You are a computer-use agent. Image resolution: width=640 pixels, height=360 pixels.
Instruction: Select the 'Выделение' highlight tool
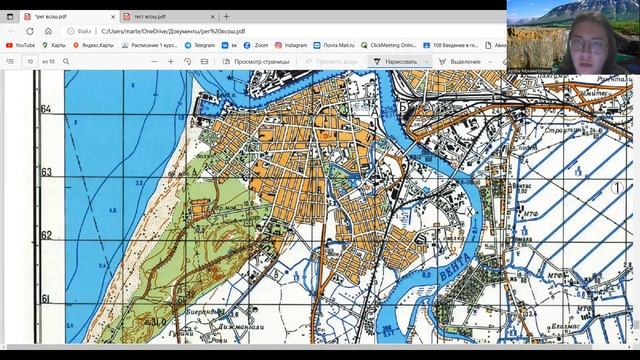(460, 62)
